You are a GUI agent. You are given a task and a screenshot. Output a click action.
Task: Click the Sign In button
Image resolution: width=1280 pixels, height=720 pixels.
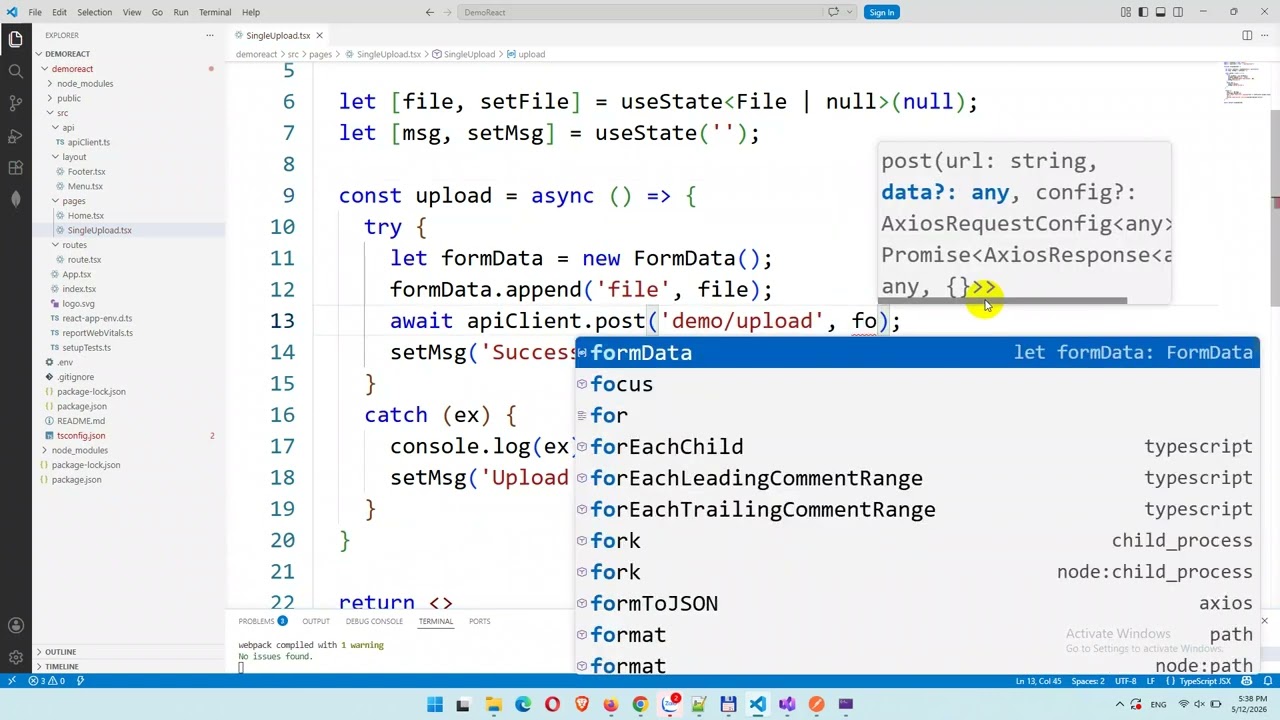click(881, 12)
